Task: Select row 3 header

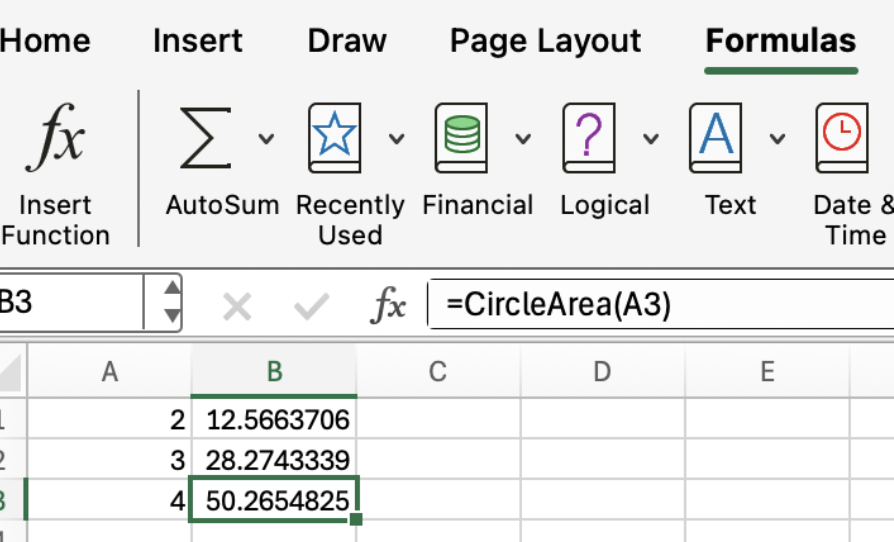Action: pos(11,500)
